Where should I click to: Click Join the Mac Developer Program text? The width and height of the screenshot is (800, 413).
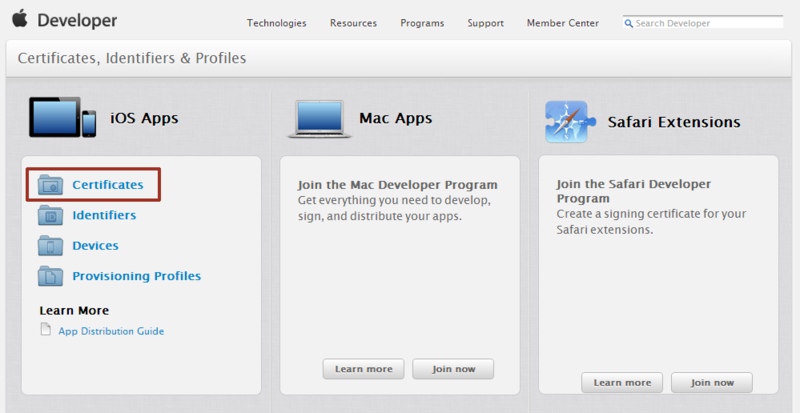pos(397,185)
